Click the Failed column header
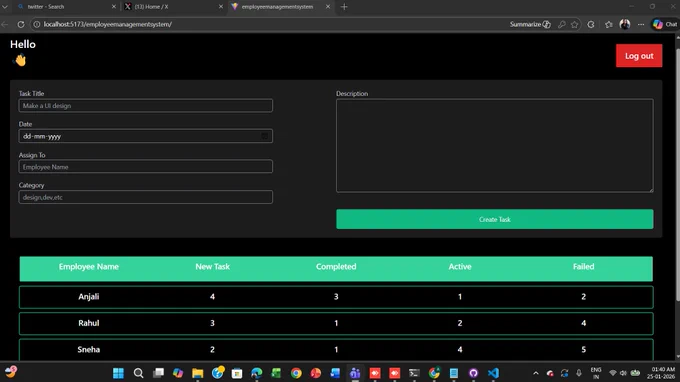The image size is (680, 382). tap(583, 267)
